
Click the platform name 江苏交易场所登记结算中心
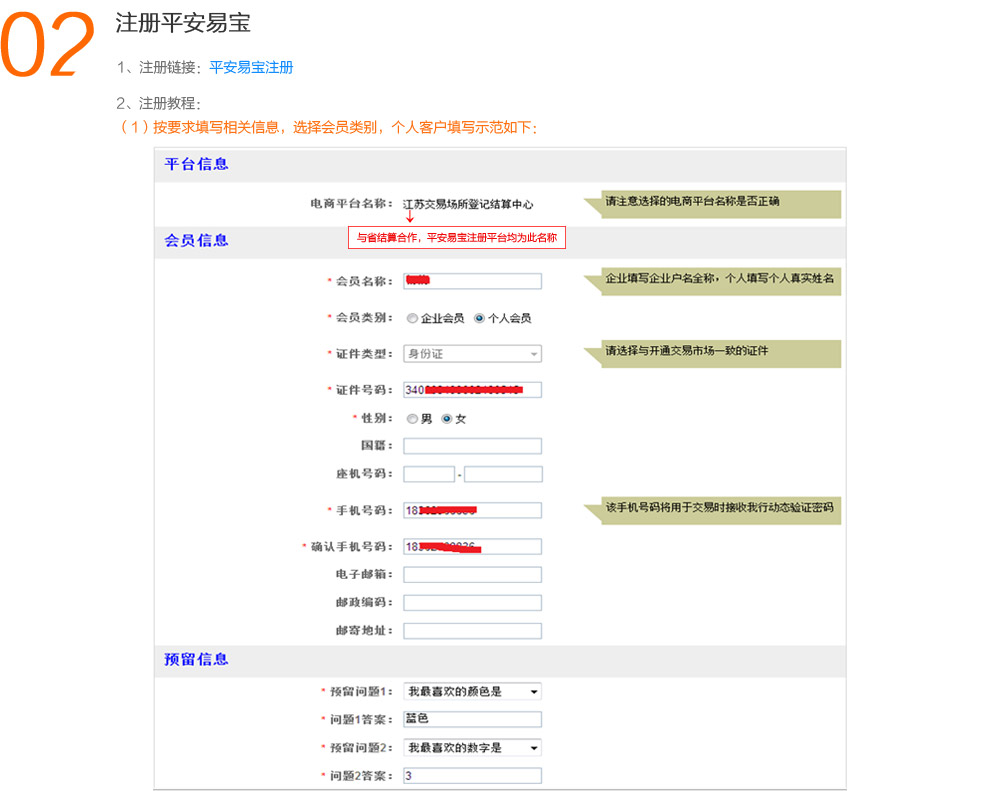tap(468, 204)
